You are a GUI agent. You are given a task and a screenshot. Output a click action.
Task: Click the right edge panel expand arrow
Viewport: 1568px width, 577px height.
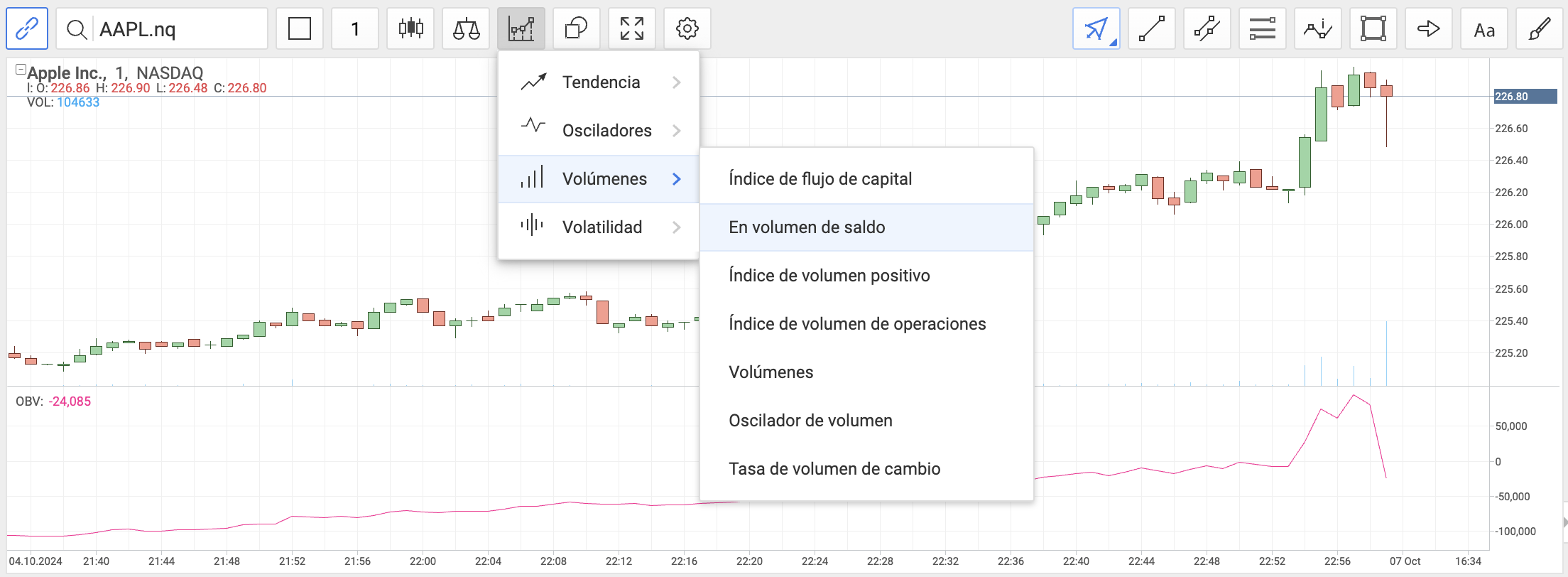1565,522
